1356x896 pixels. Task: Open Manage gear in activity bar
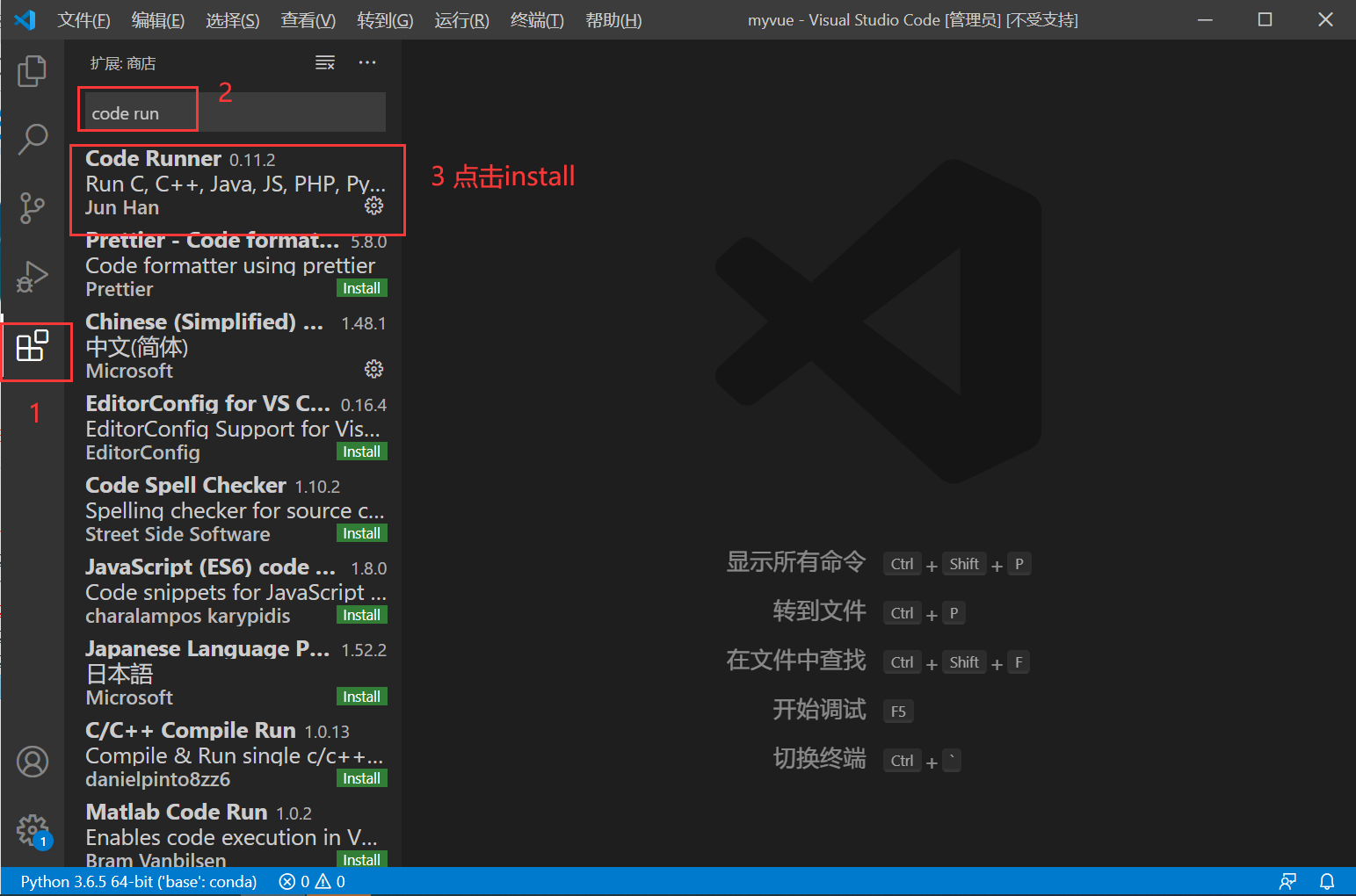tap(33, 830)
